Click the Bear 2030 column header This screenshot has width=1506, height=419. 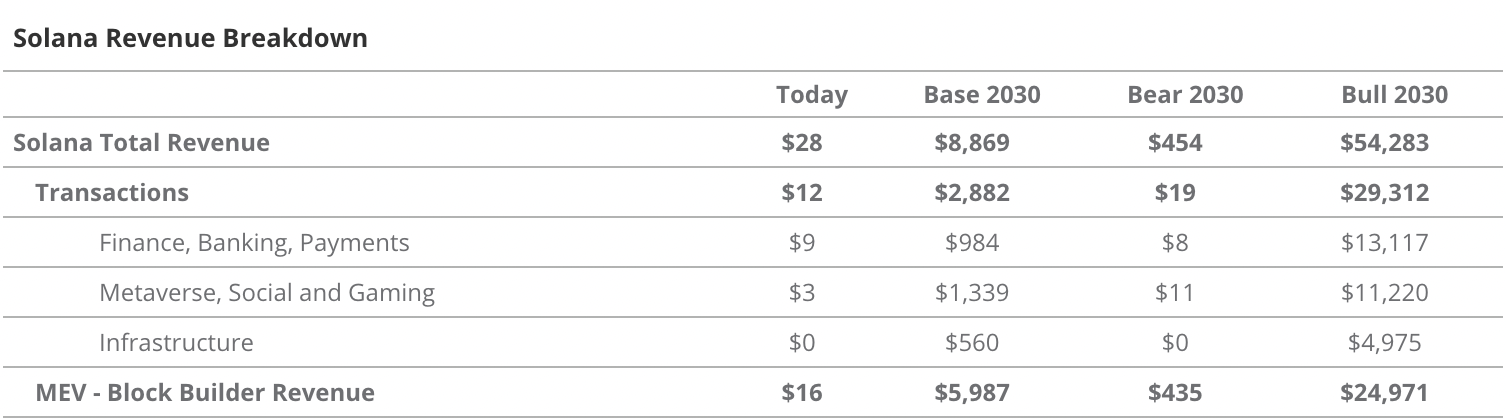1184,95
